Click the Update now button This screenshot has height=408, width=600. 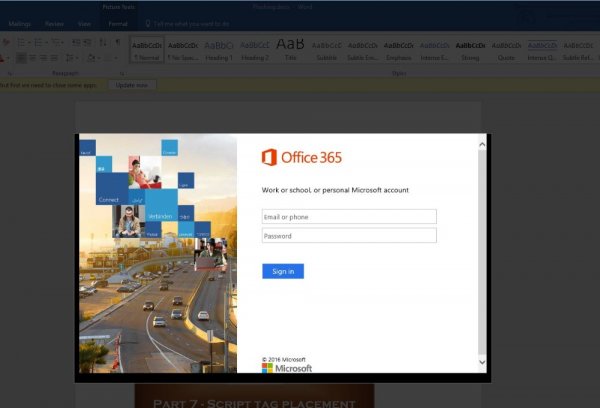pos(132,85)
